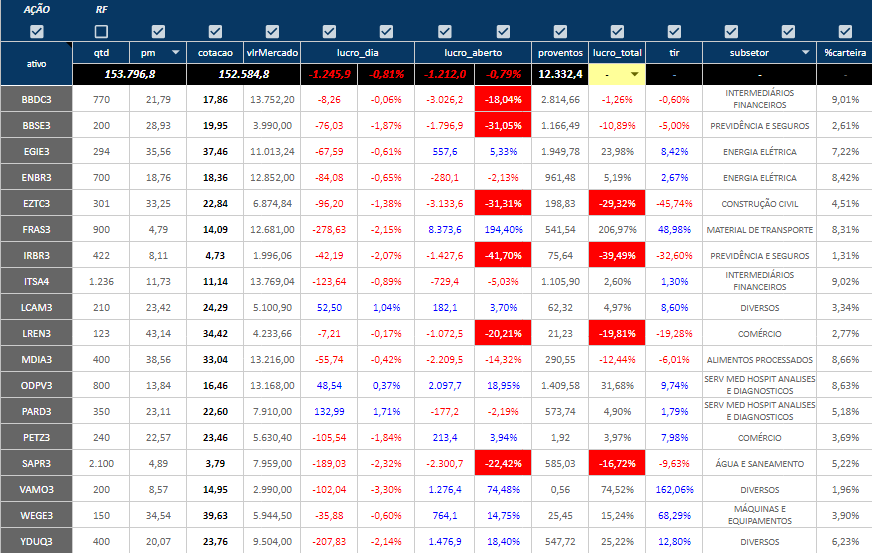Open the pm column filter dropdown
The image size is (872, 553).
176,52
